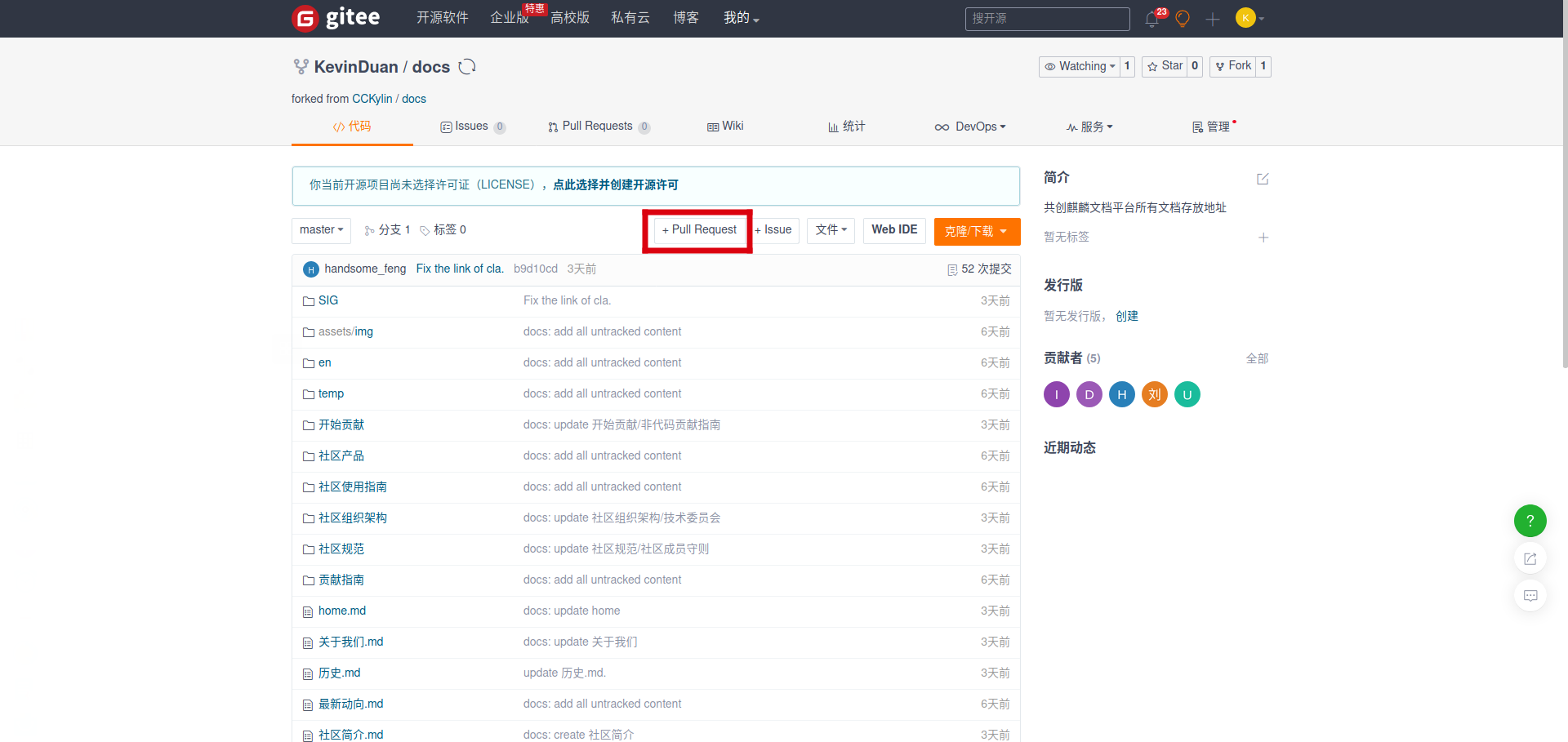This screenshot has width=1568, height=742.
Task: Open 企业版 in top navigation
Action: pyautogui.click(x=509, y=18)
